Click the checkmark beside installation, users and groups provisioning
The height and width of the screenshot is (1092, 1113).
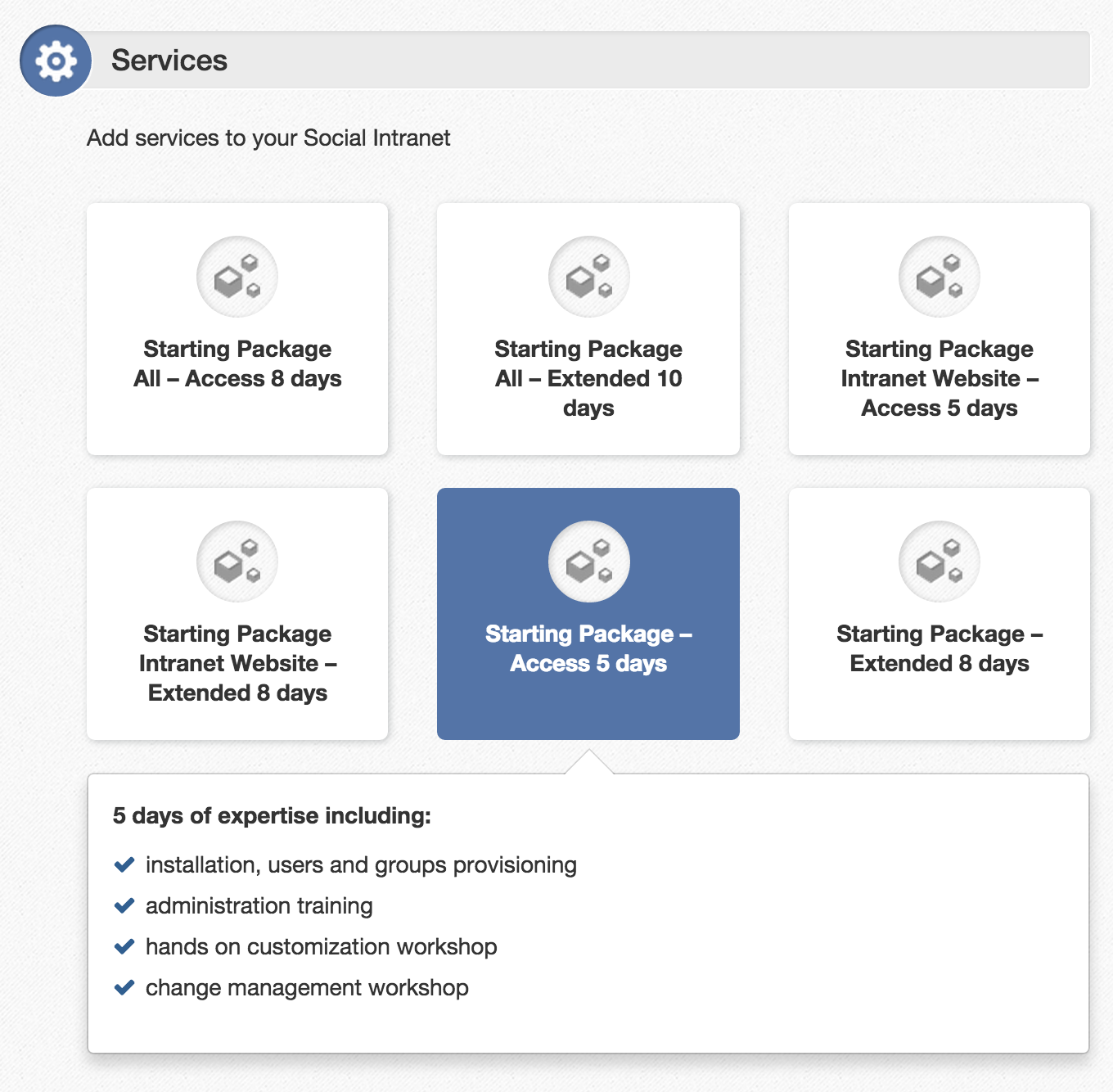[124, 864]
